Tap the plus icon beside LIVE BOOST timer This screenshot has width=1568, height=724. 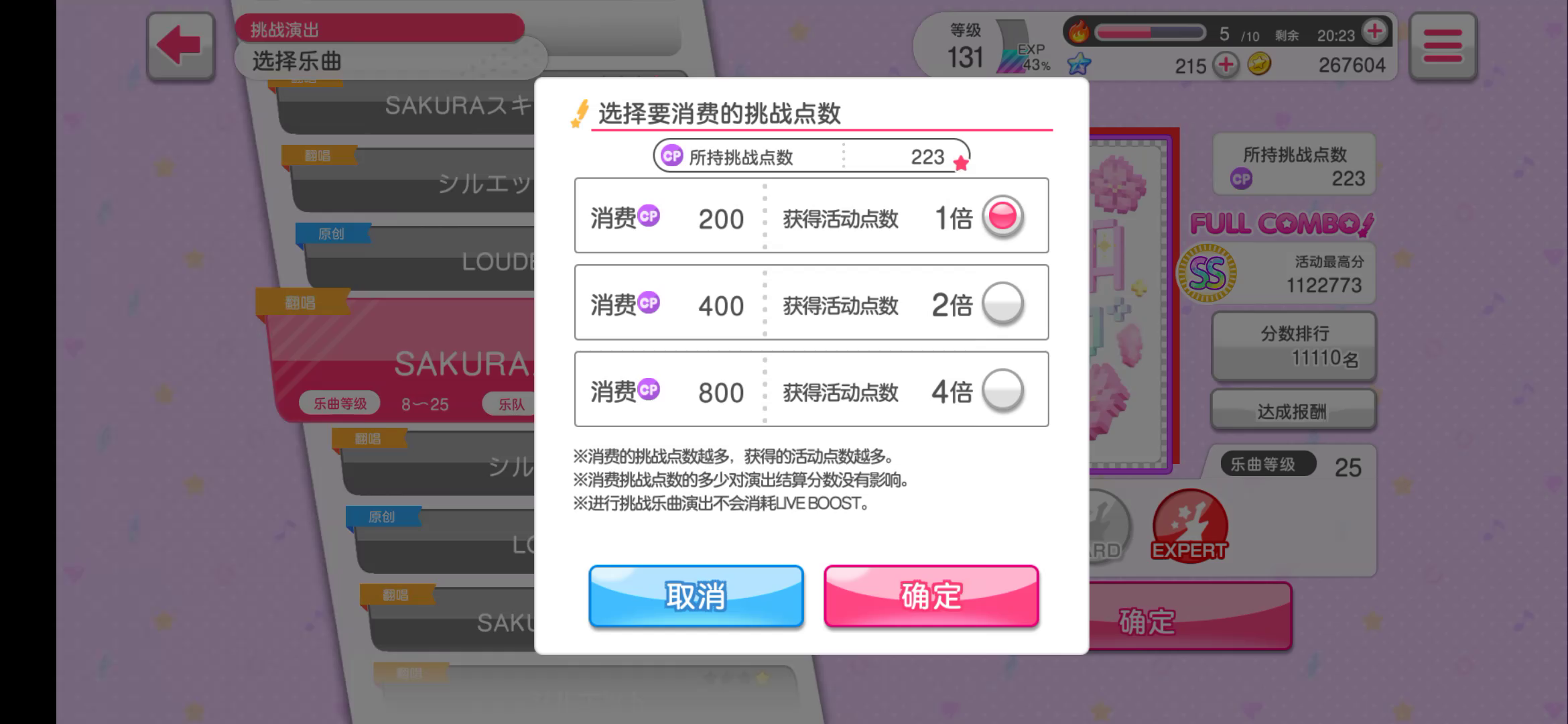[x=1375, y=31]
